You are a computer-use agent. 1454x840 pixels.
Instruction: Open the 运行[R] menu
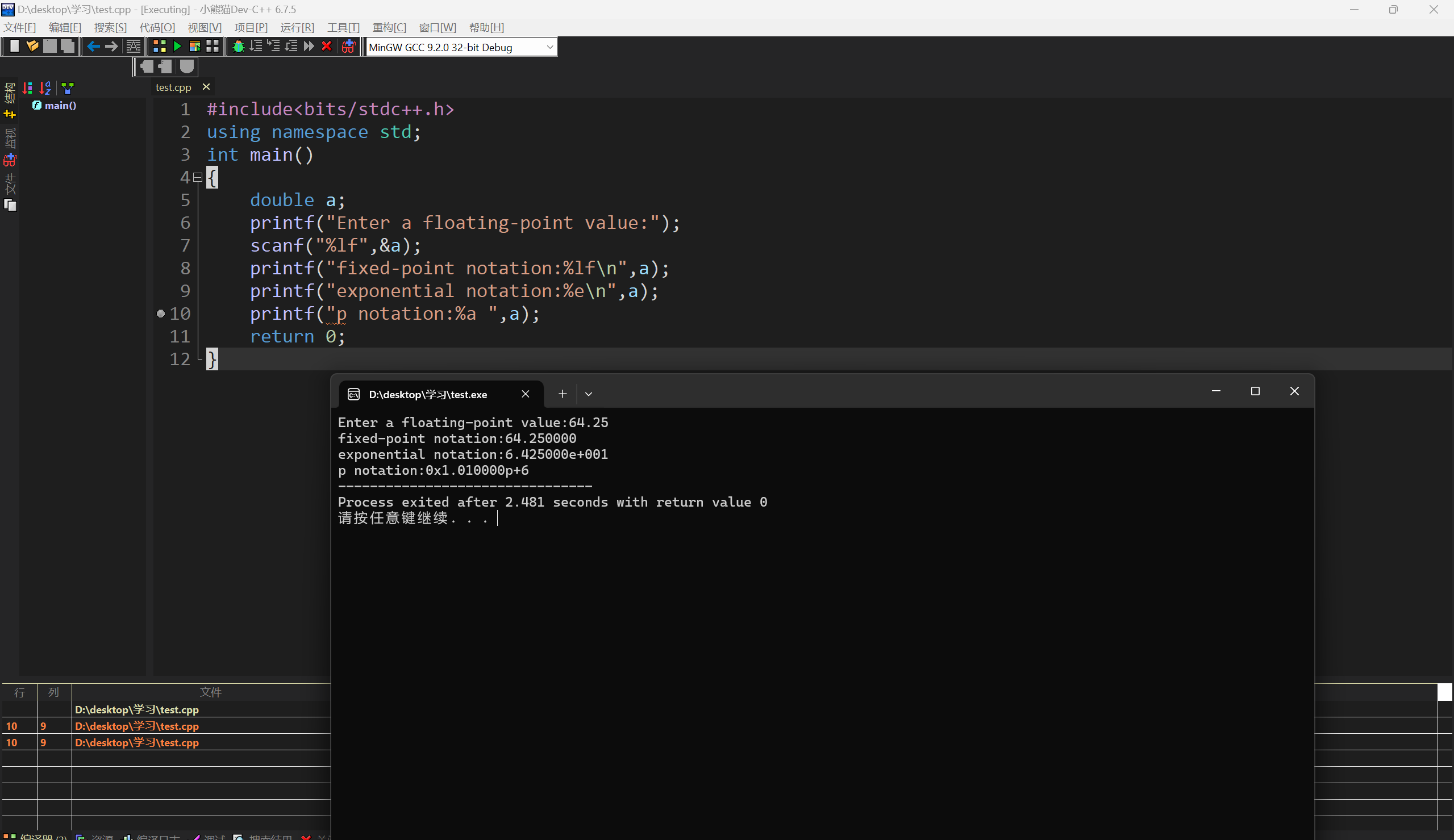point(297,27)
